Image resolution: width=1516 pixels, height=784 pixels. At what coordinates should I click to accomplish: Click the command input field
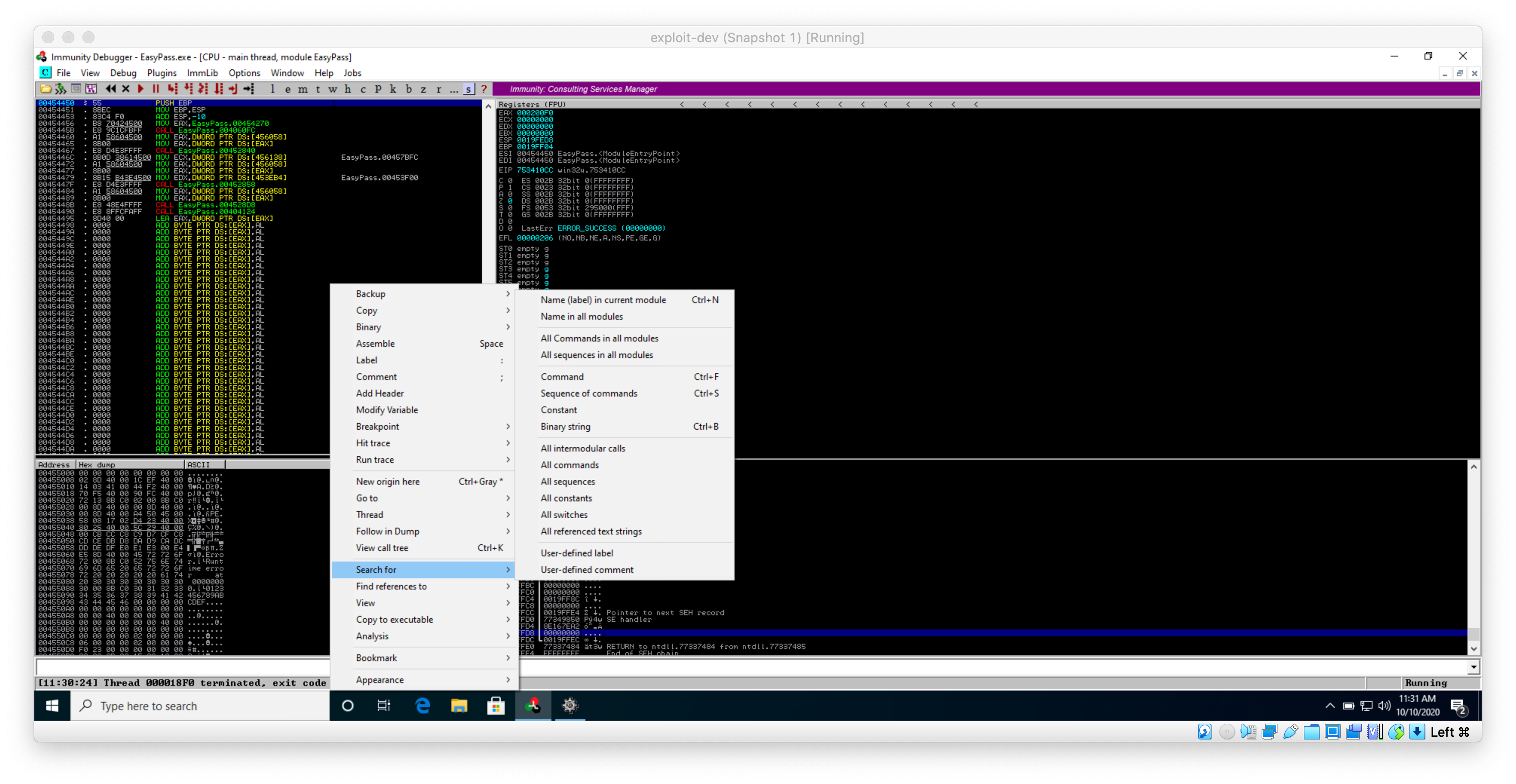[x=751, y=667]
